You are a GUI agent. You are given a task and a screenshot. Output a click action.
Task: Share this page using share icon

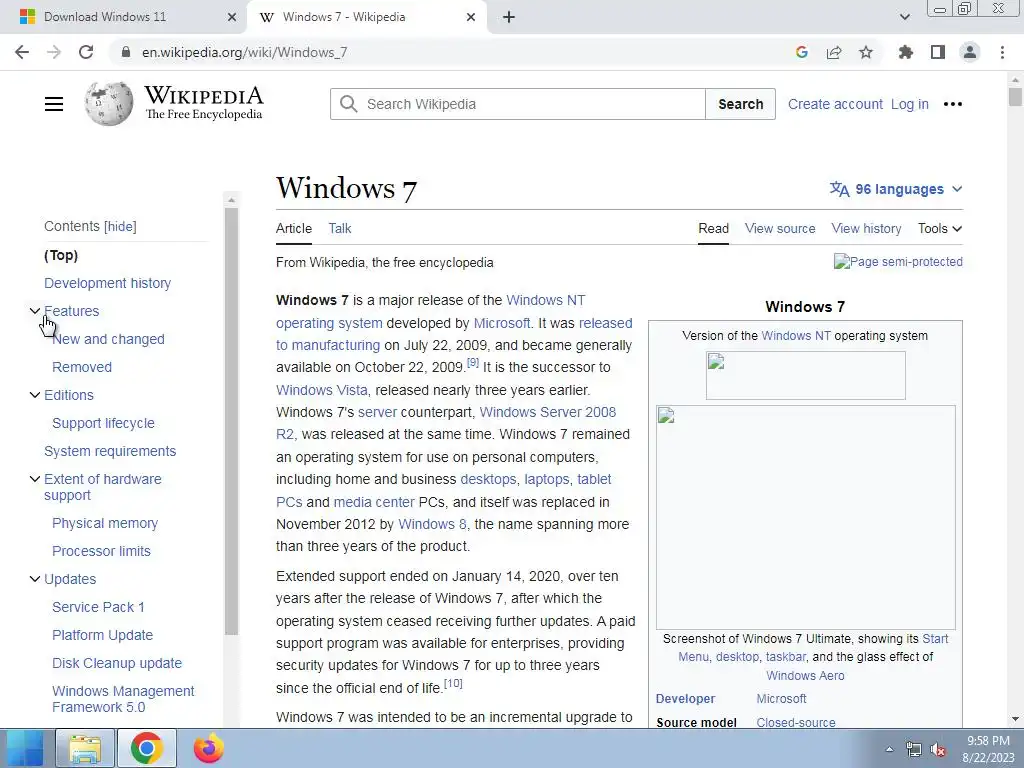point(834,52)
